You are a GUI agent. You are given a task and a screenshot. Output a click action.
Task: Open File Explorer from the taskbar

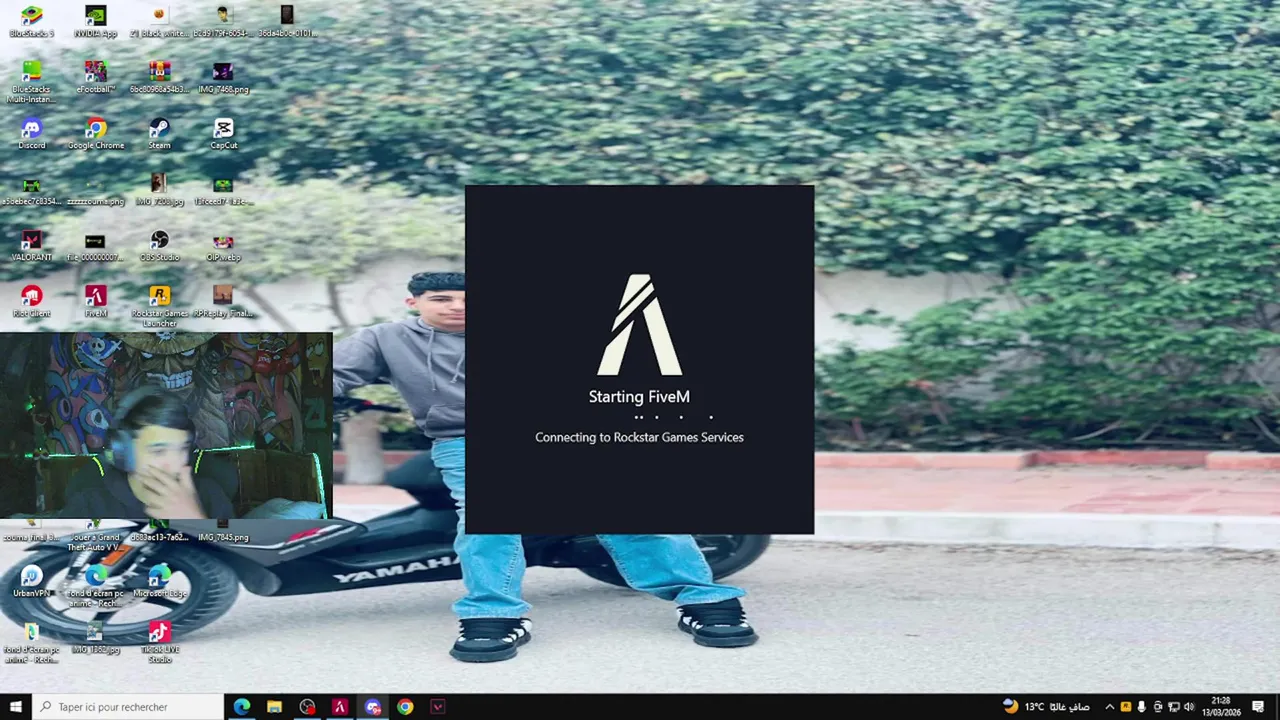(274, 707)
